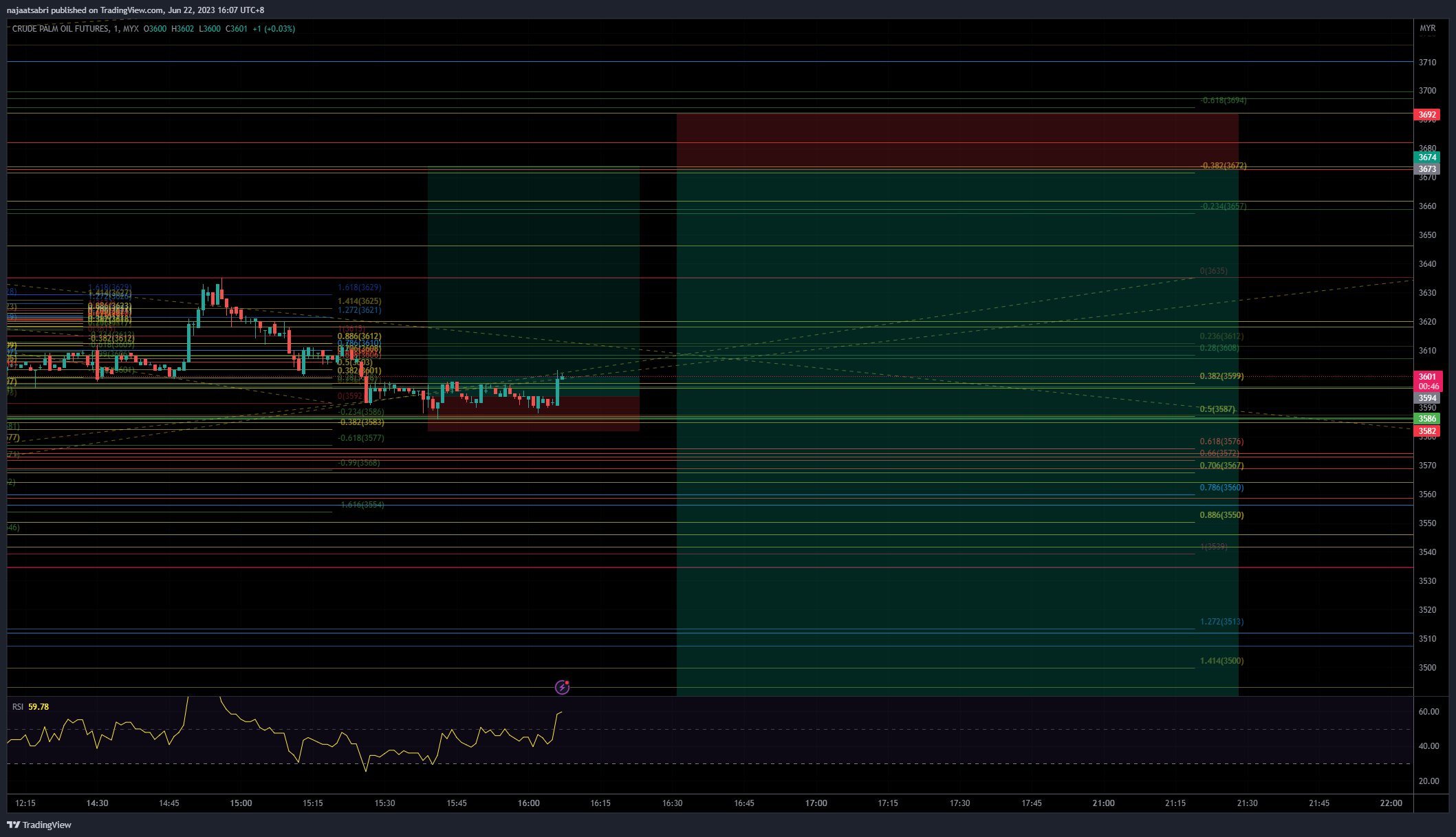The image size is (1456, 837).
Task: Click the green 3674 price tag
Action: pos(1428,157)
